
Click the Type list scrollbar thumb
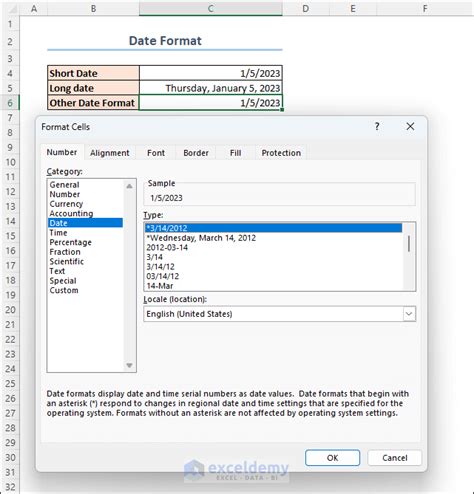tap(409, 244)
